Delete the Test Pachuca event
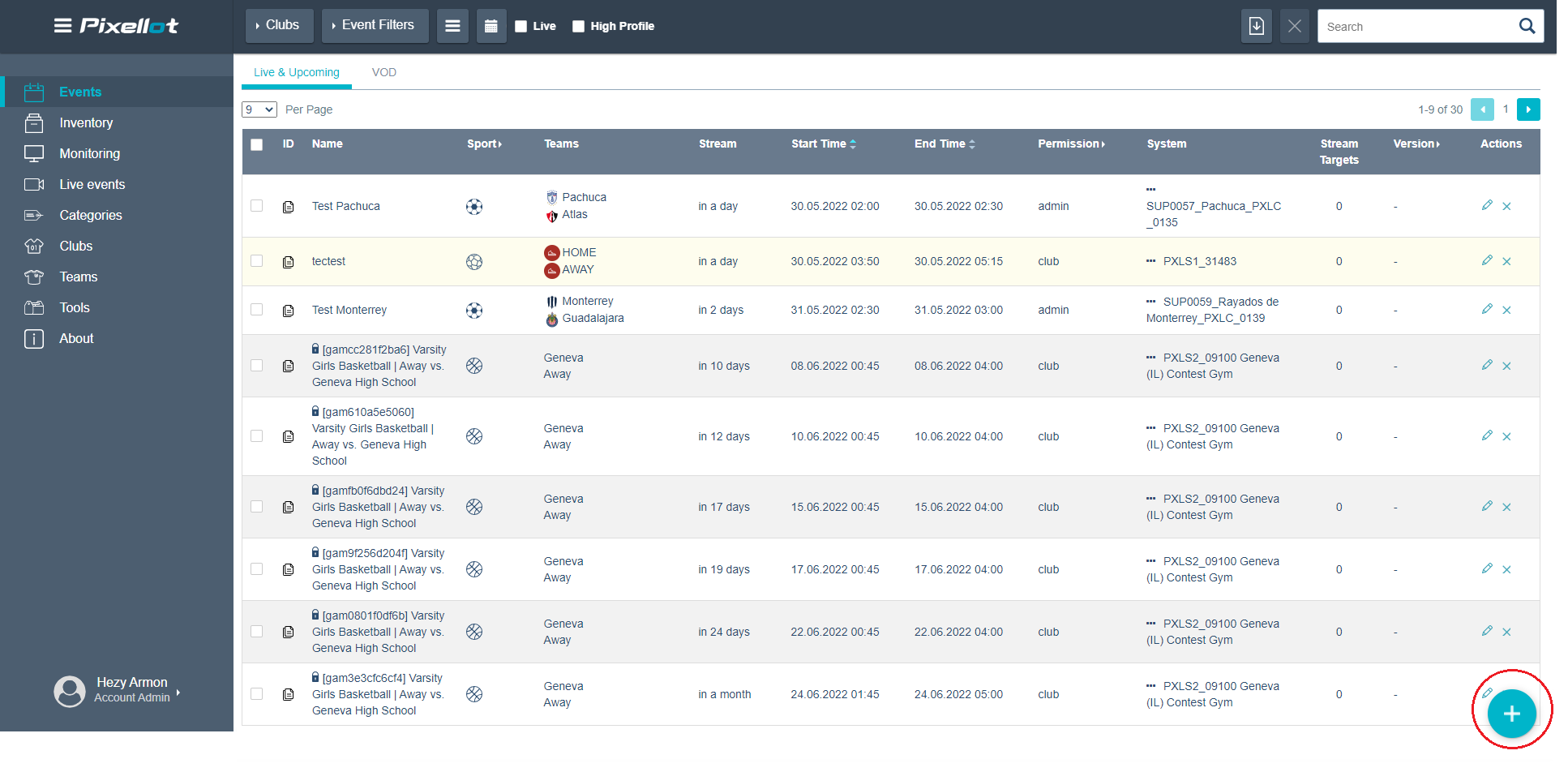The image size is (1568, 772). click(x=1506, y=206)
